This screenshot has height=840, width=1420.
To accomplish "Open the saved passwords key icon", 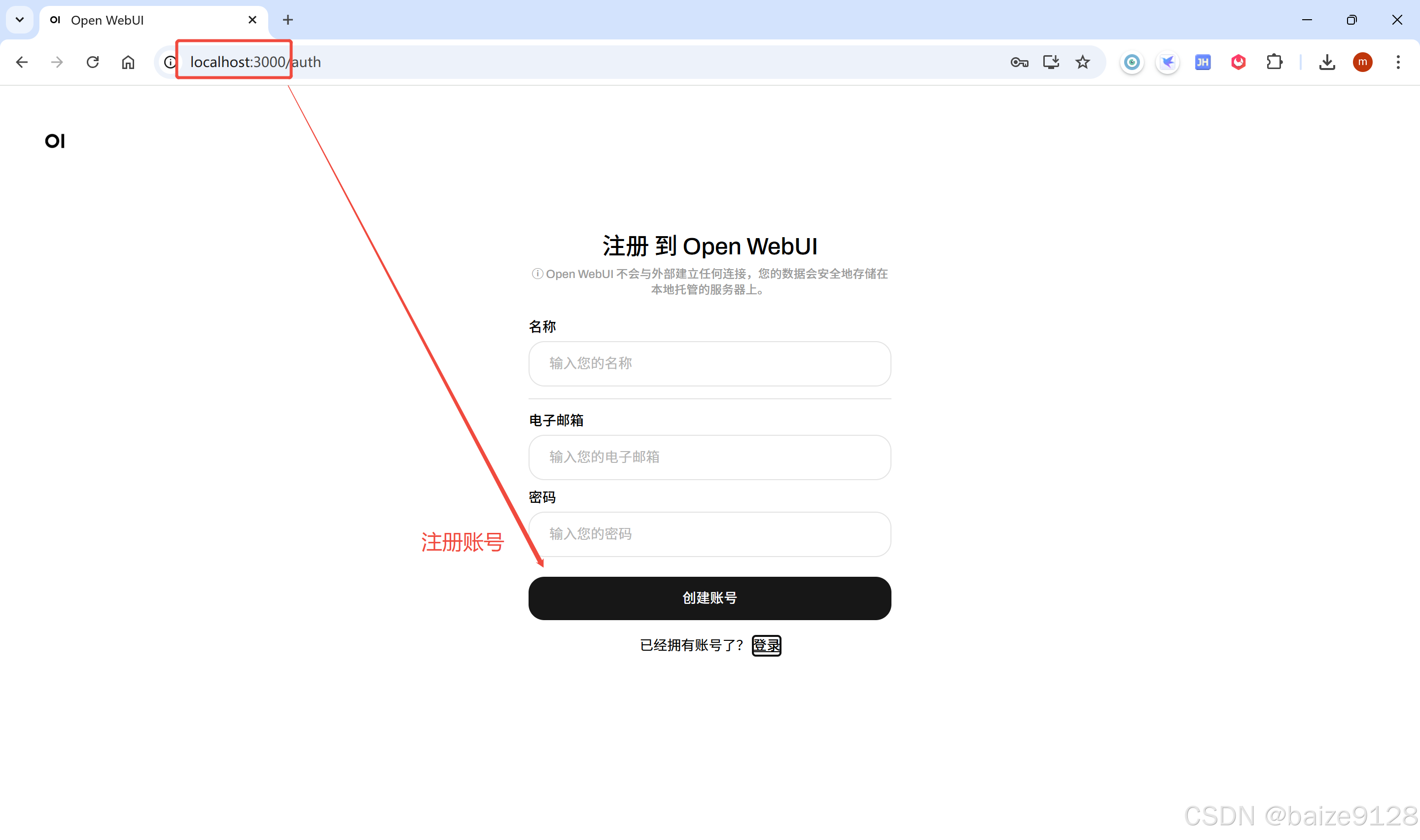I will [1019, 62].
